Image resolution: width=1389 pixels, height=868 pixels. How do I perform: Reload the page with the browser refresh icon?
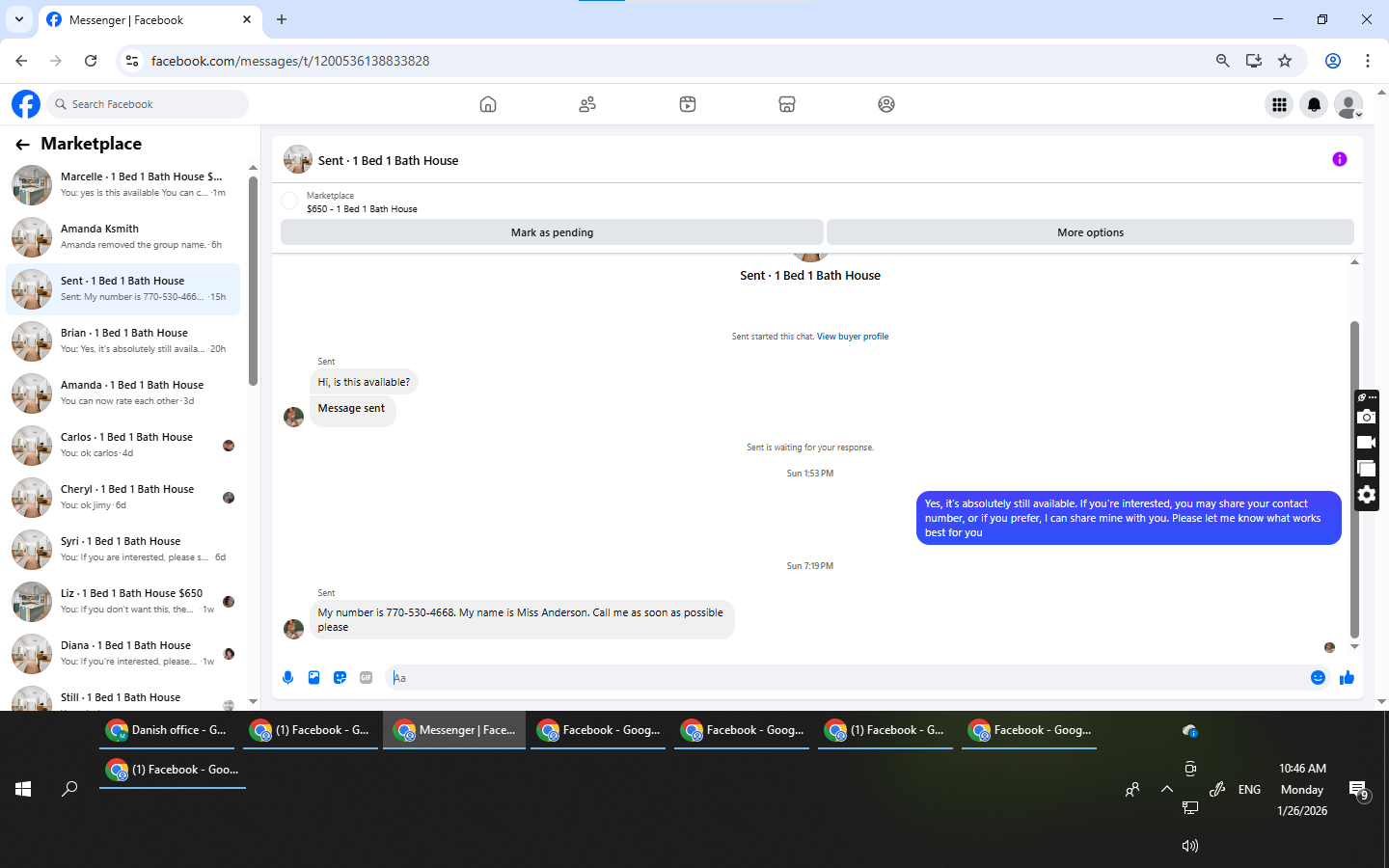coord(91,61)
